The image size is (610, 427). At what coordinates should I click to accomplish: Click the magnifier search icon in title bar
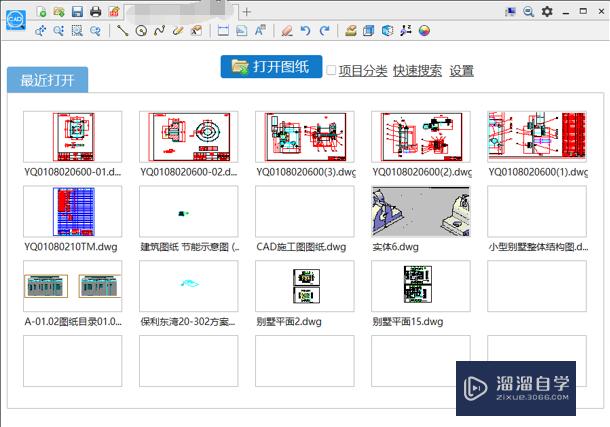(x=528, y=12)
